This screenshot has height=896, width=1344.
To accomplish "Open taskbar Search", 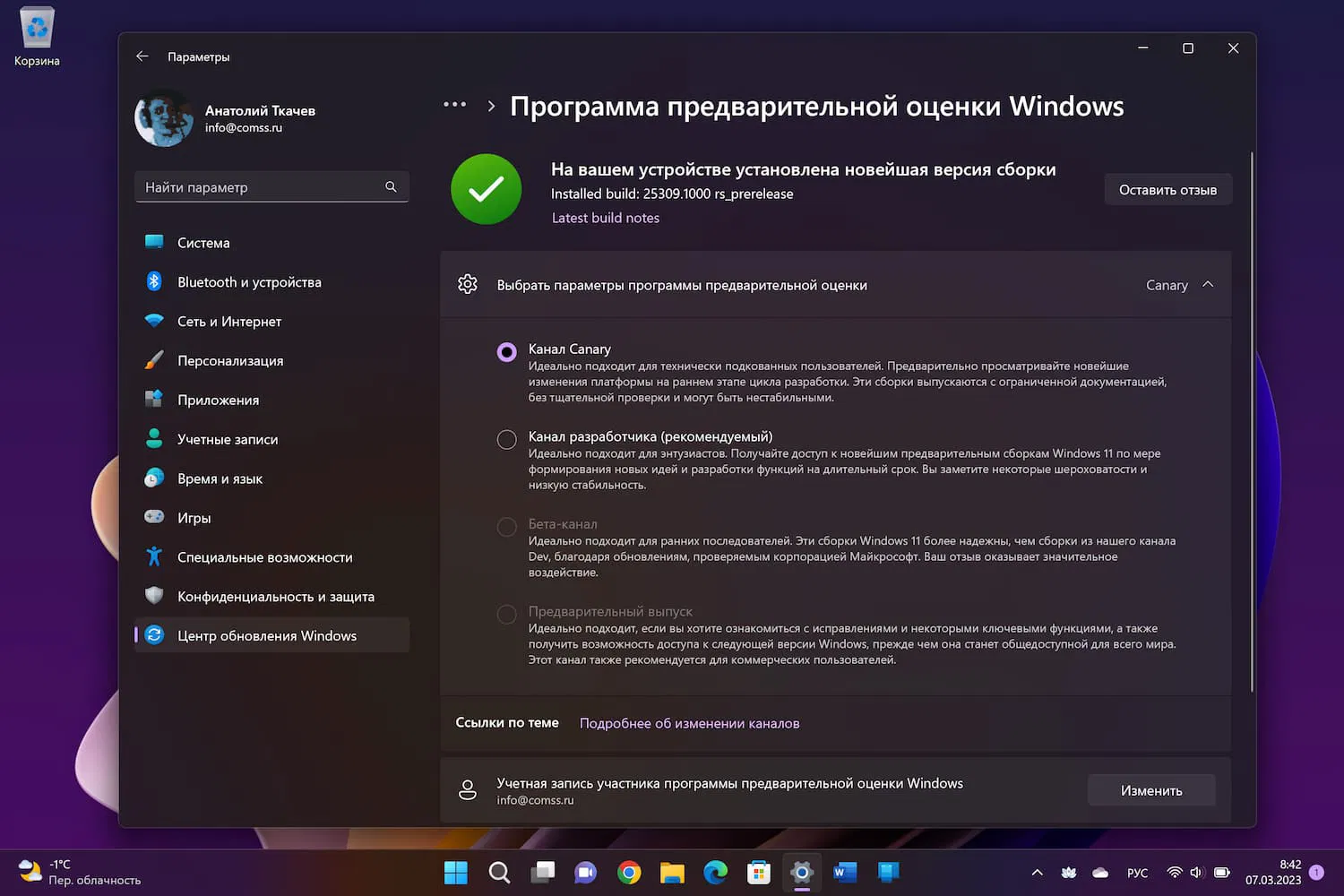I will 499,873.
